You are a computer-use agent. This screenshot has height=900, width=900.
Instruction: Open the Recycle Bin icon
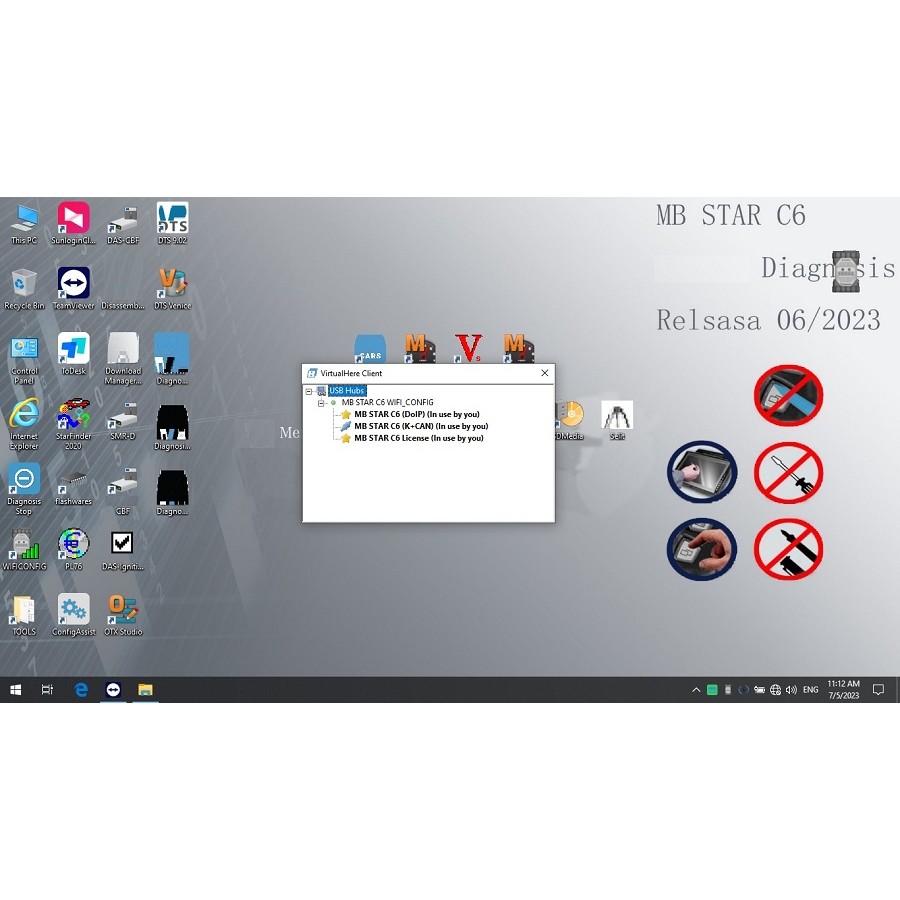24,289
